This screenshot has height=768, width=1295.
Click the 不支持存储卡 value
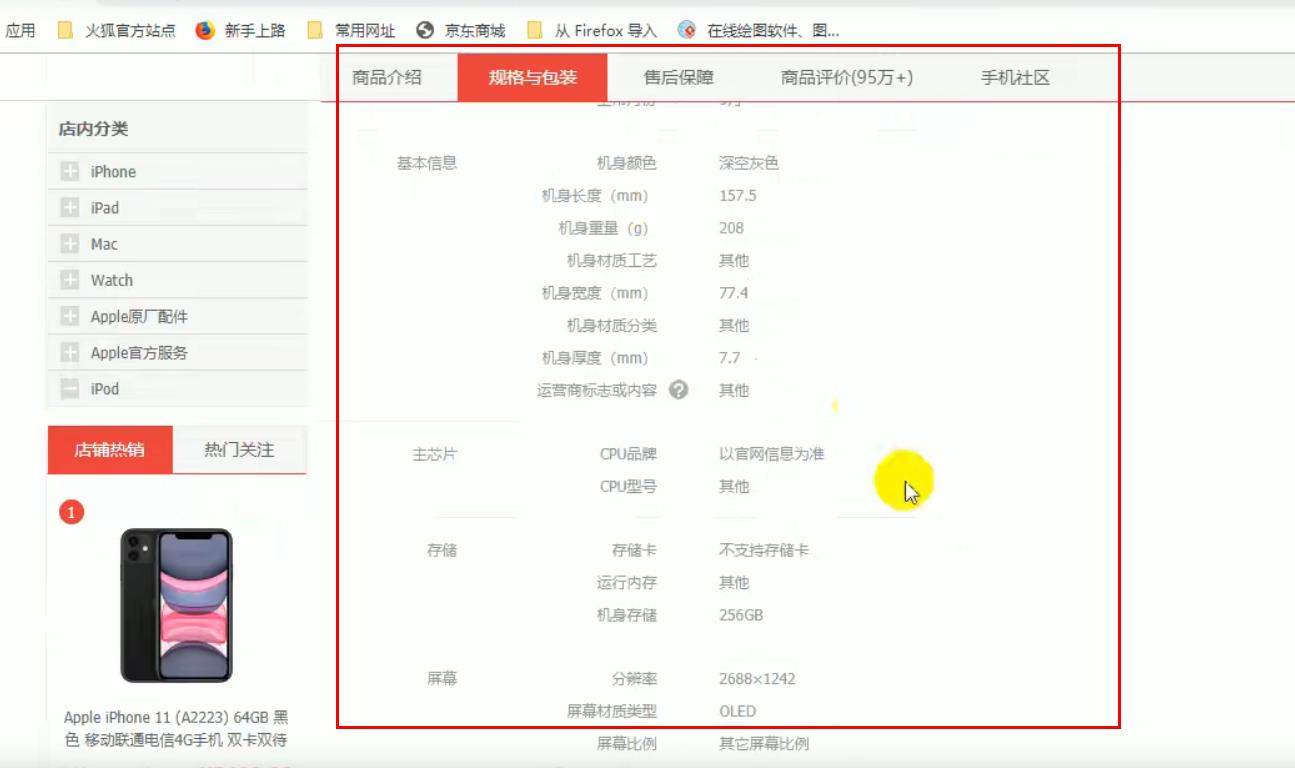[764, 550]
